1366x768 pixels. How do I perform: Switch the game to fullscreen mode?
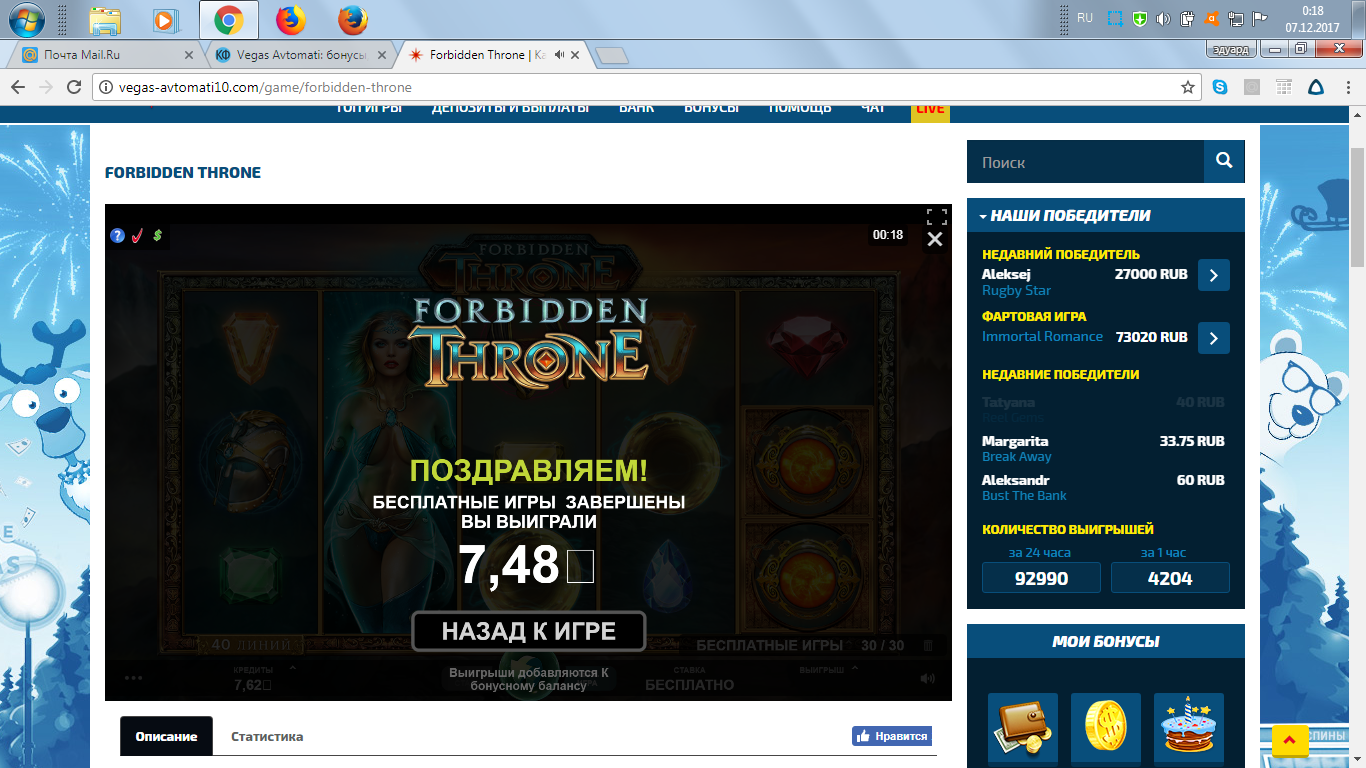936,216
